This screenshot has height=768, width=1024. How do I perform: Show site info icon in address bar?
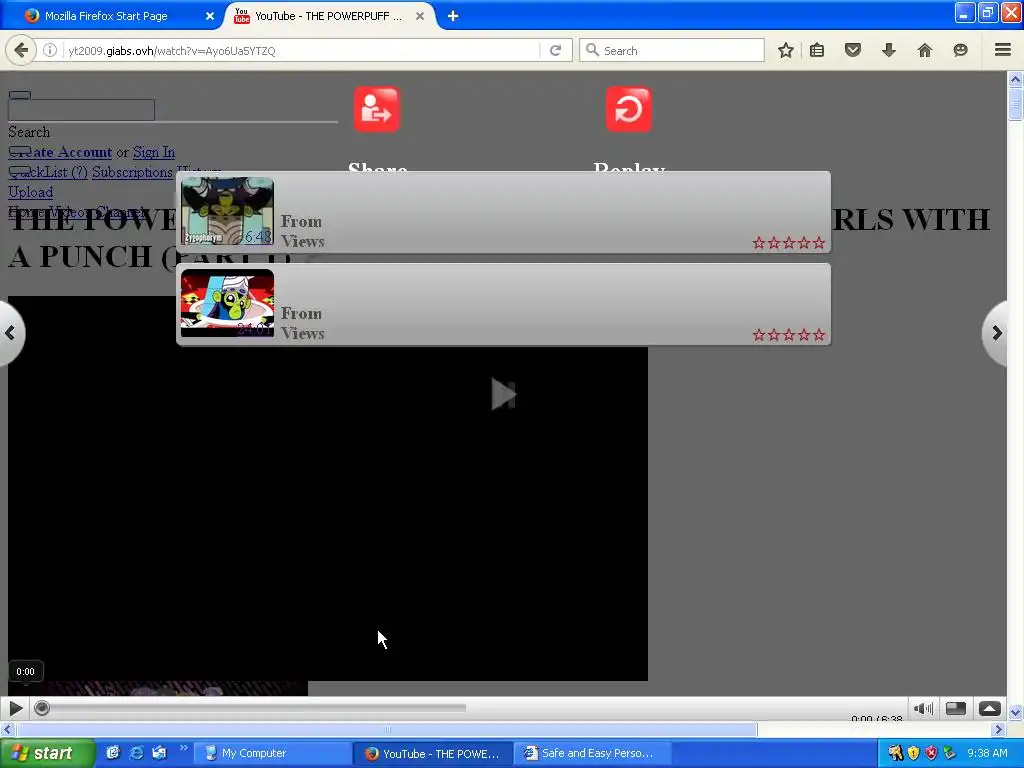point(50,50)
